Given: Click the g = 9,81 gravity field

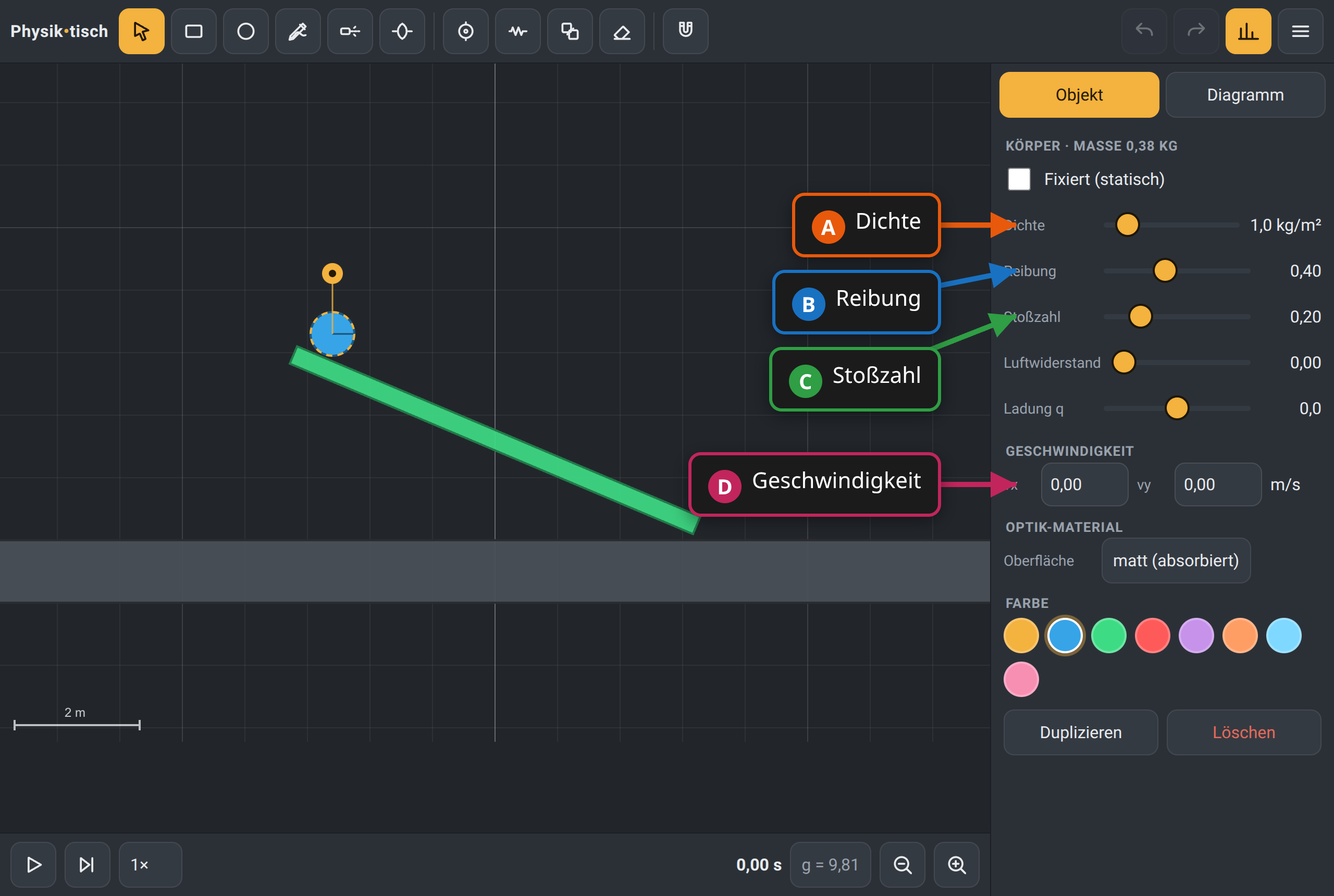Looking at the screenshot, I should [x=831, y=865].
